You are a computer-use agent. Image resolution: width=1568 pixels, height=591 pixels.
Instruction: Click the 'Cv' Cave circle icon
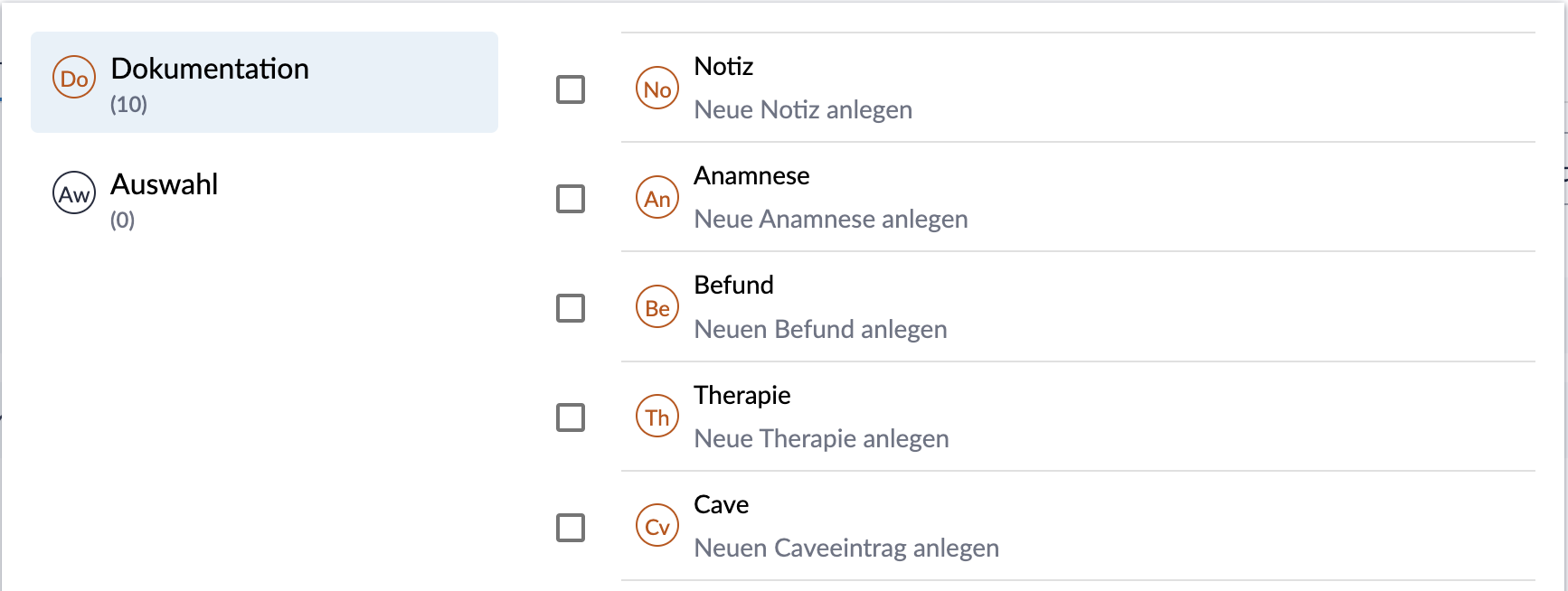coord(657,526)
